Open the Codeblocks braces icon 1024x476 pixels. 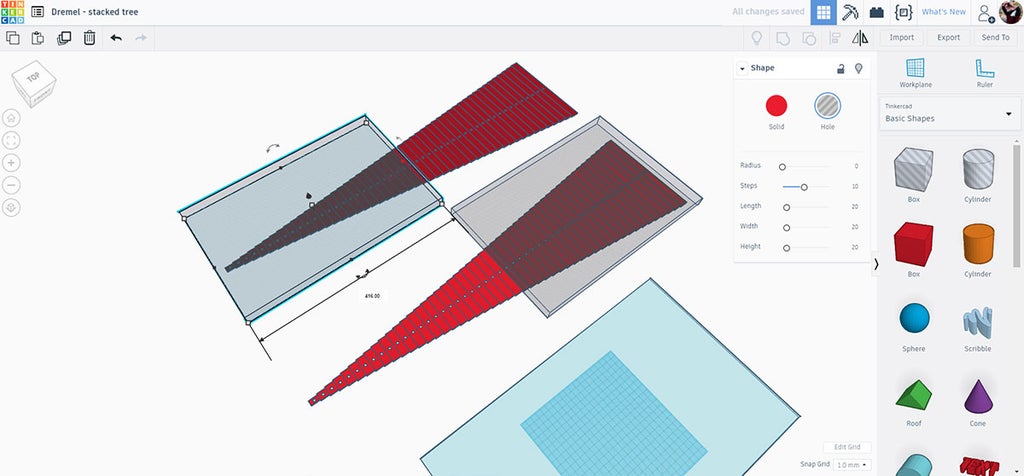click(903, 12)
